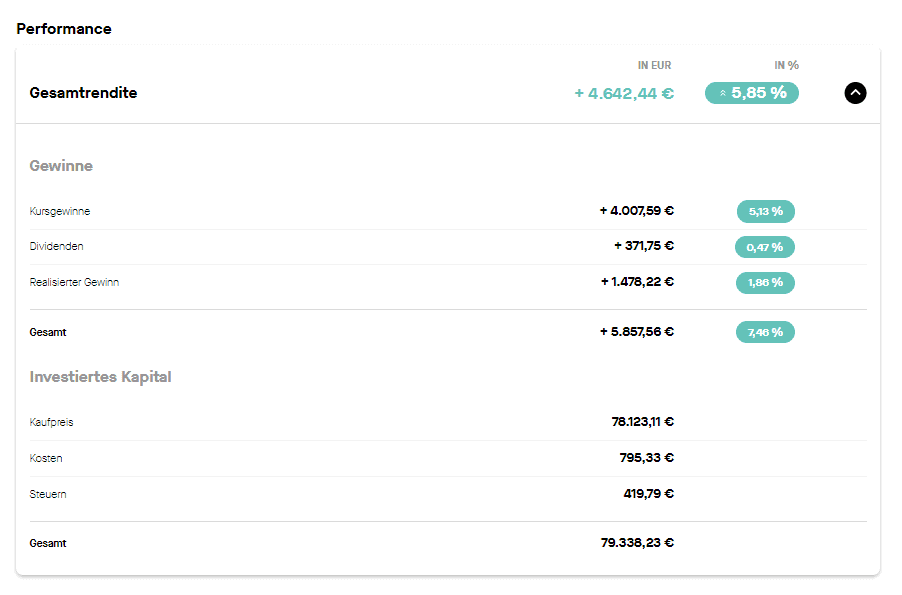This screenshot has width=902, height=595.
Task: Click the Kosten row label
Action: coord(46,458)
